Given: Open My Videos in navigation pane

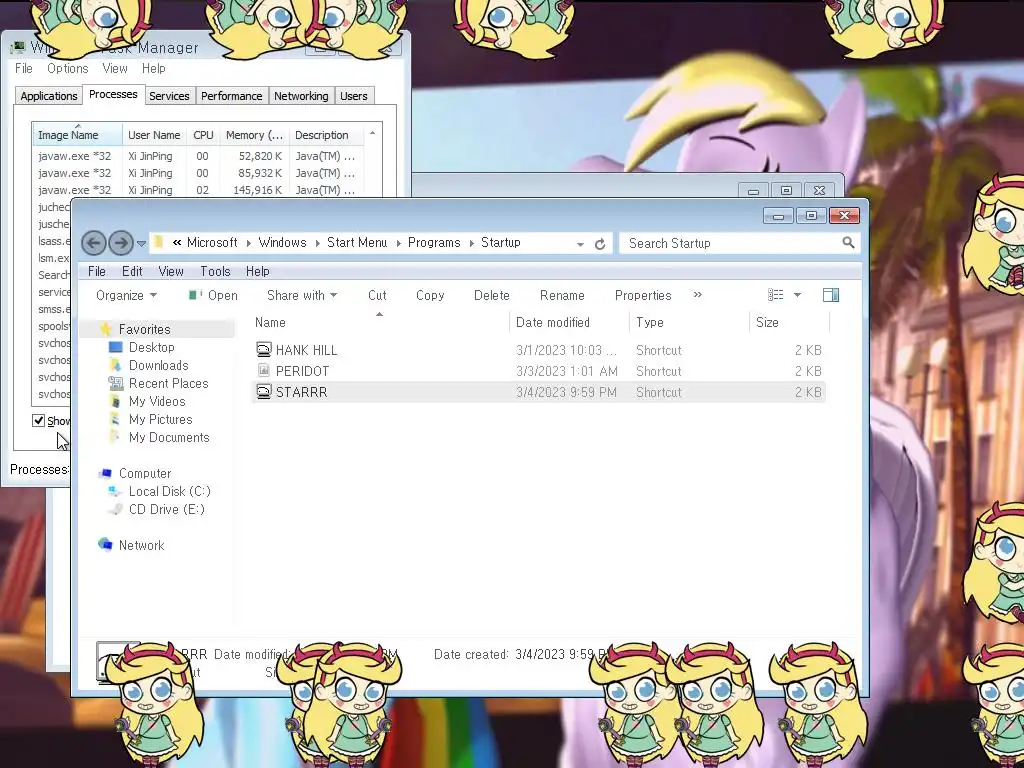Looking at the screenshot, I should (157, 401).
